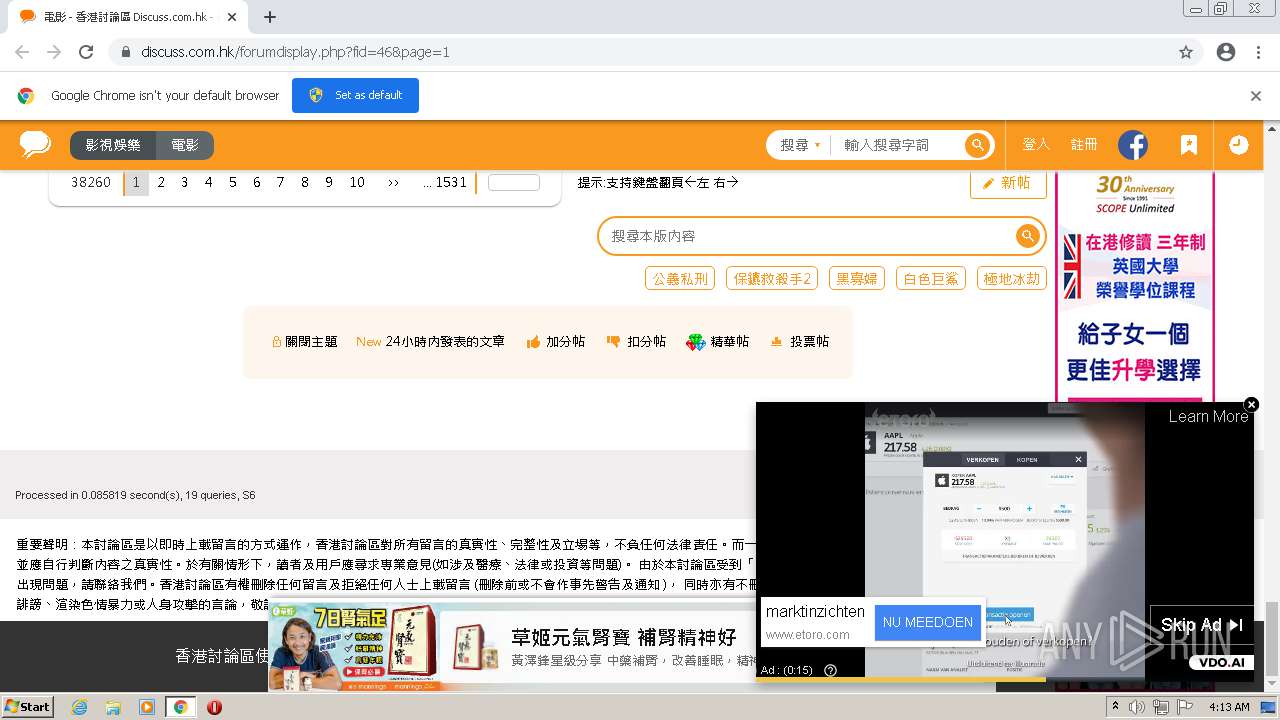The width and height of the screenshot is (1280, 720).
Task: Bookmark this page with star icon
Action: (1186, 52)
